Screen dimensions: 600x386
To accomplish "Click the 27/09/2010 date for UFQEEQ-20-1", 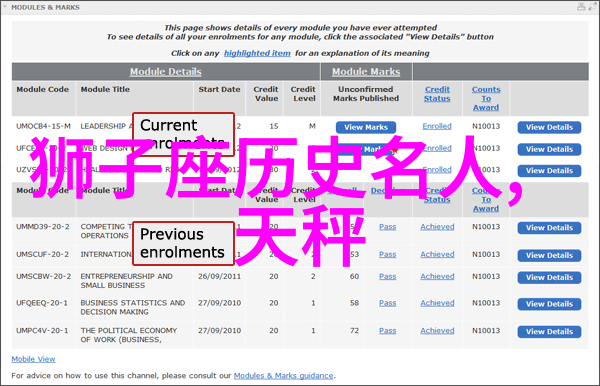I will [x=220, y=303].
